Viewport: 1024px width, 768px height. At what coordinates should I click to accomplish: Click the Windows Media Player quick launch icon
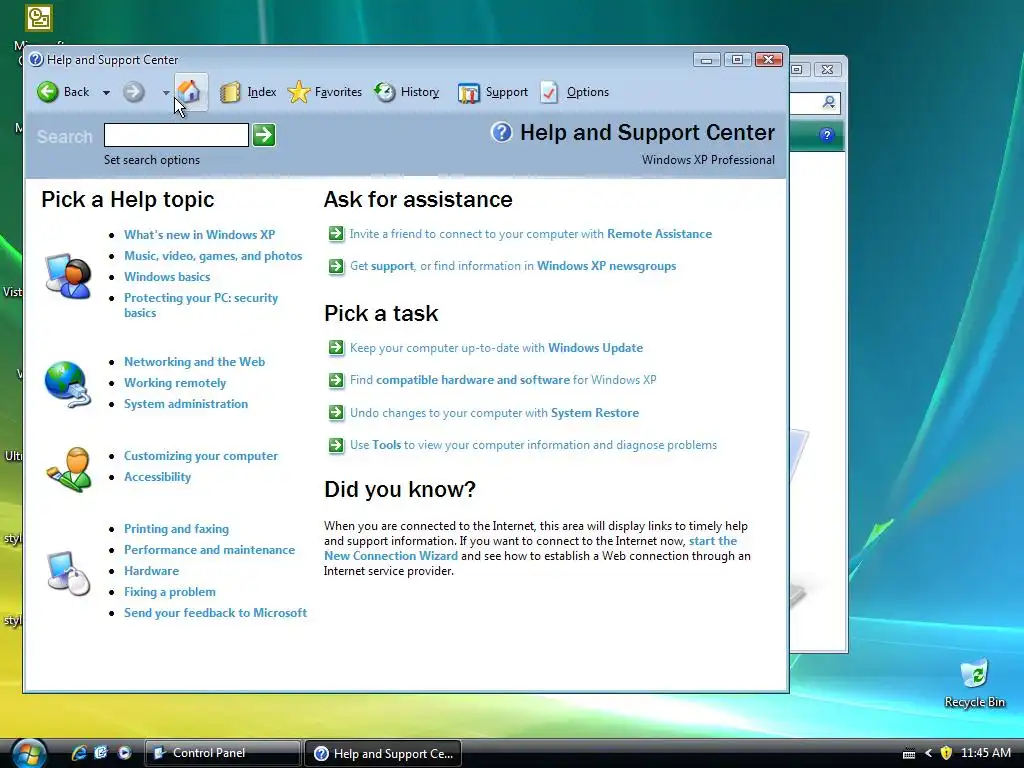(124, 753)
